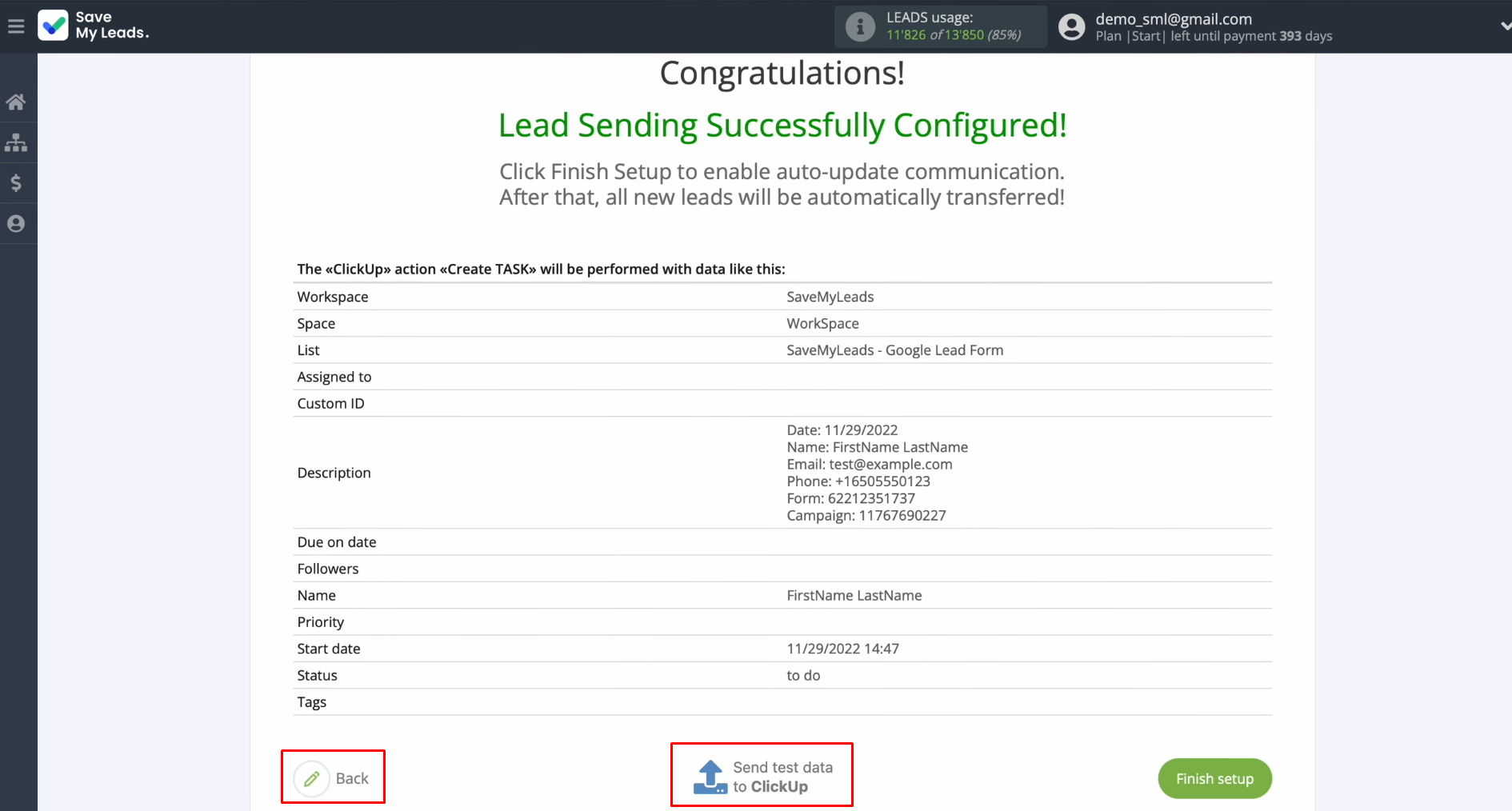This screenshot has width=1512, height=811.
Task: Click the Custom ID row label
Action: [330, 403]
